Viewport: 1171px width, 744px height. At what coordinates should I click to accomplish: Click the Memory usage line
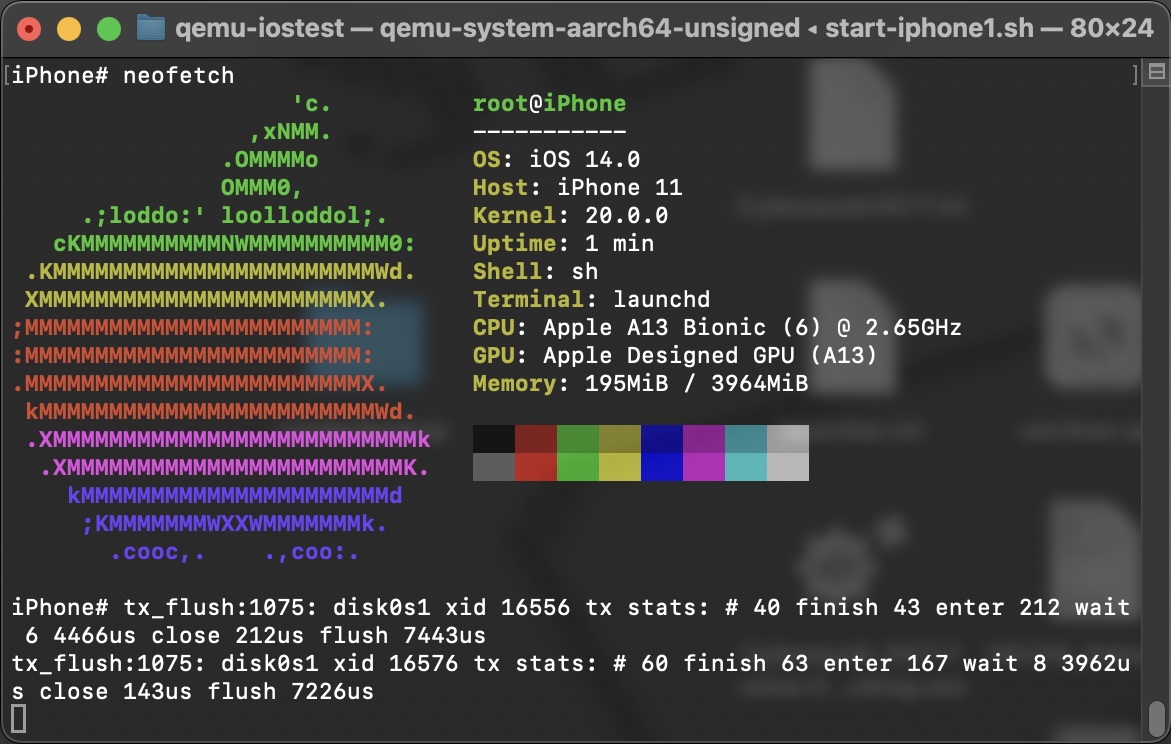[x=640, y=384]
